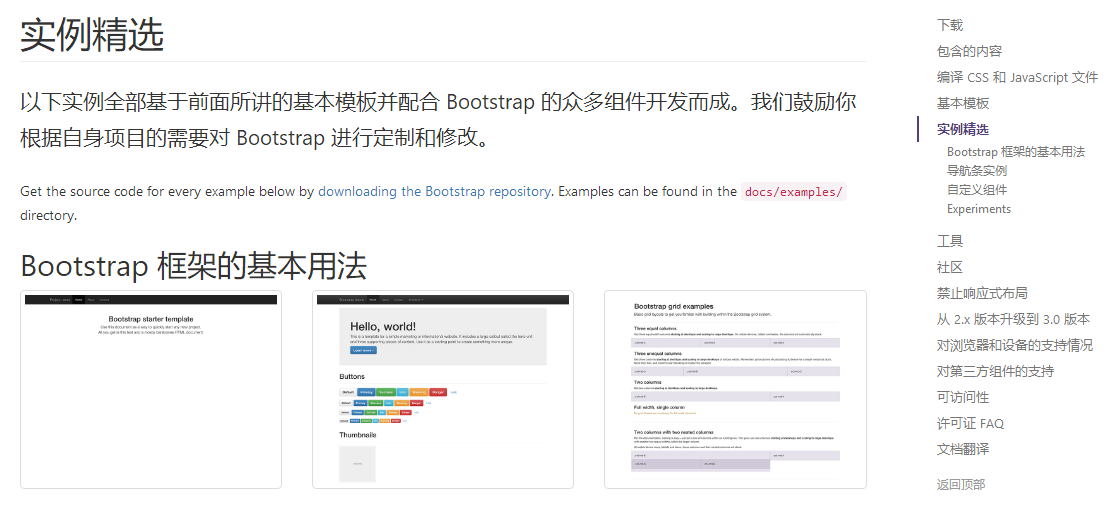This screenshot has width=1119, height=510.
Task: Jump to 可访问性 section
Action: (x=963, y=397)
